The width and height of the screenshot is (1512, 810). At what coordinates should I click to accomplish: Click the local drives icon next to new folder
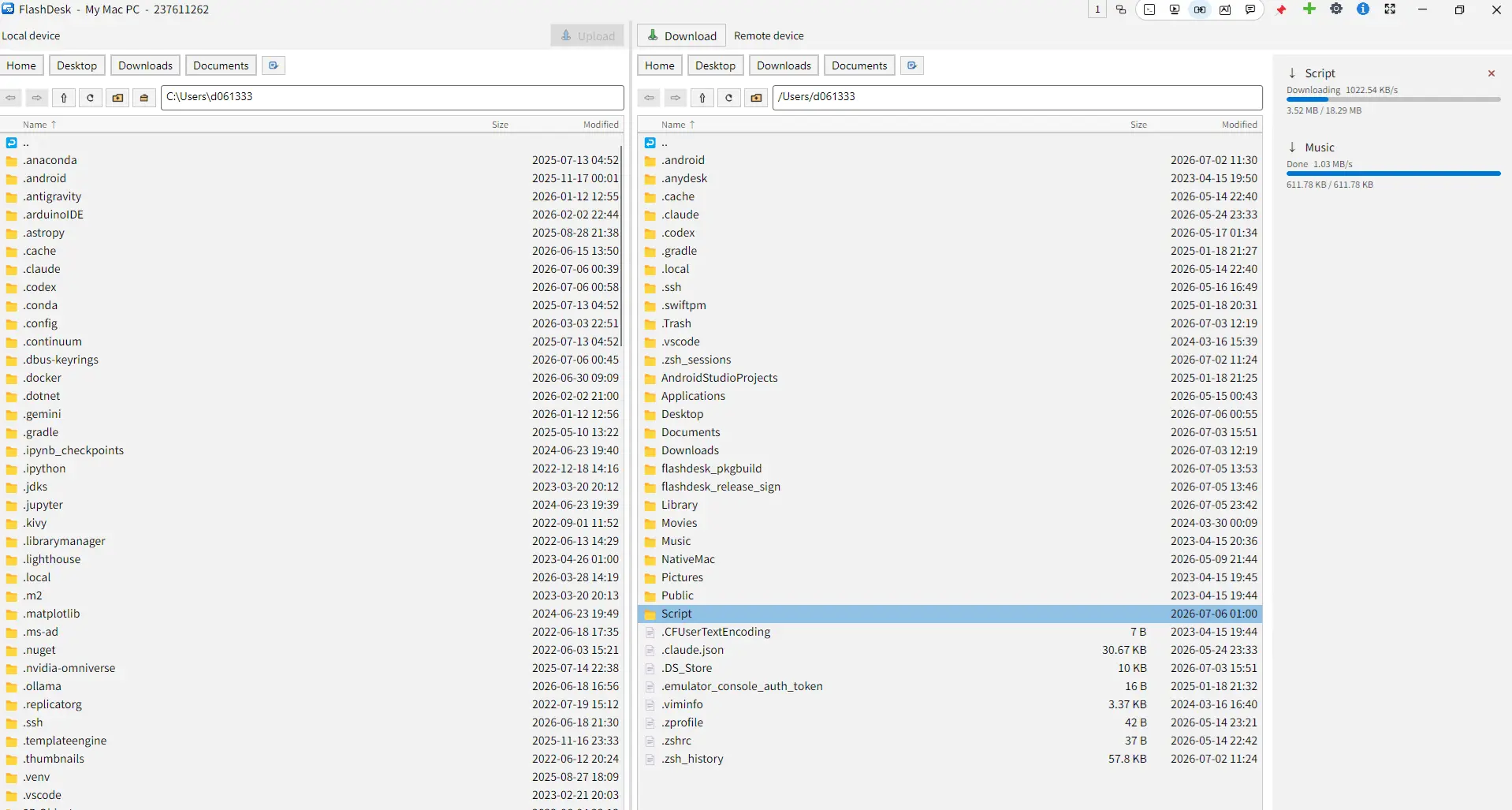click(x=144, y=98)
